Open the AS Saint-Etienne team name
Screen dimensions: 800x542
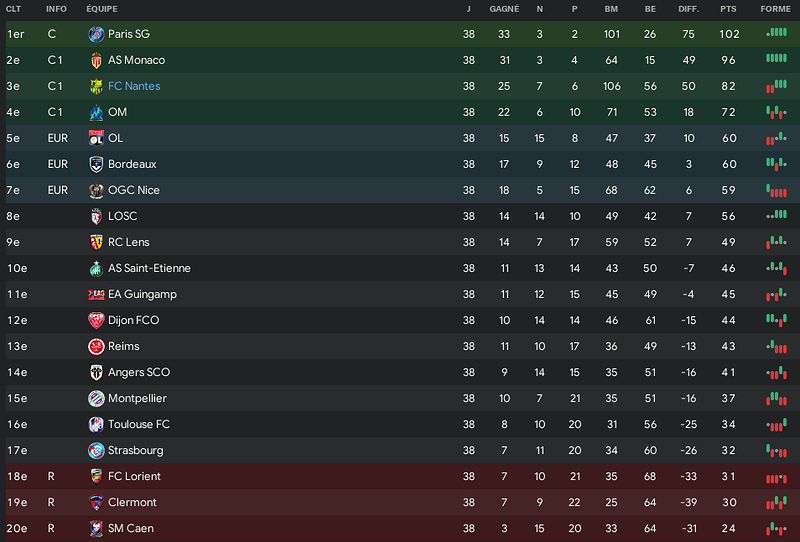(149, 268)
